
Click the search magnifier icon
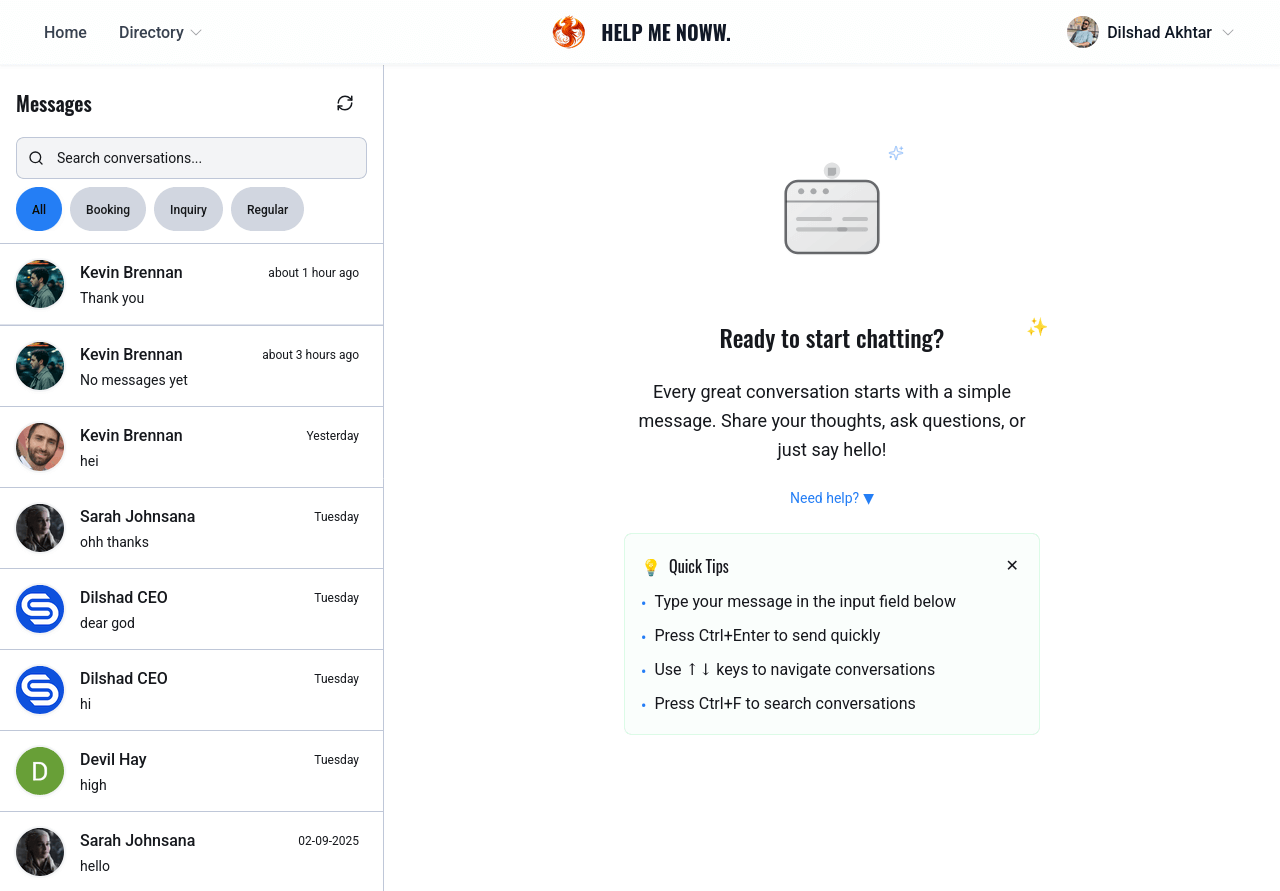tap(36, 158)
